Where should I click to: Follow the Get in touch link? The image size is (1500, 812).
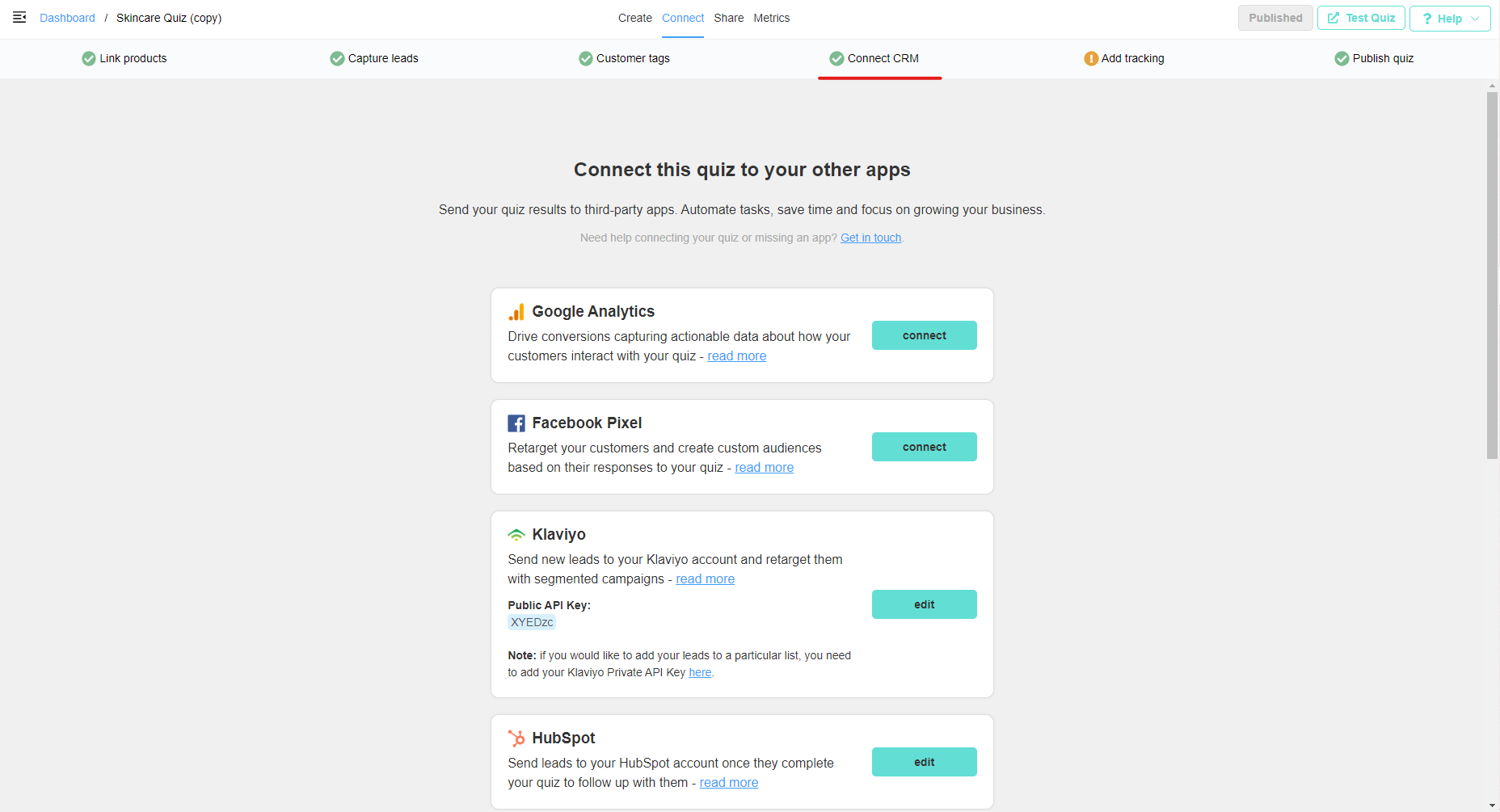pyautogui.click(x=870, y=238)
